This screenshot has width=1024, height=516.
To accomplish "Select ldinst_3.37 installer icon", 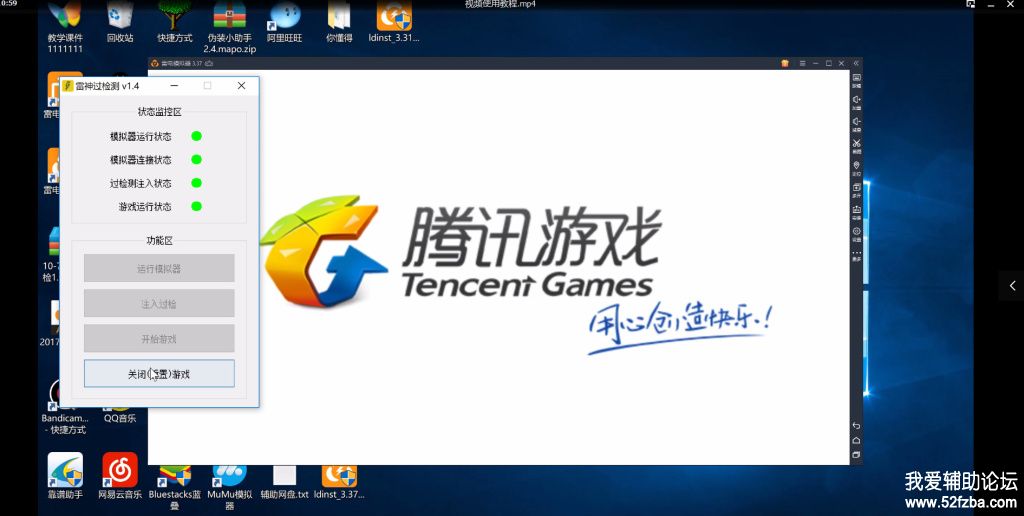I will click(x=339, y=482).
